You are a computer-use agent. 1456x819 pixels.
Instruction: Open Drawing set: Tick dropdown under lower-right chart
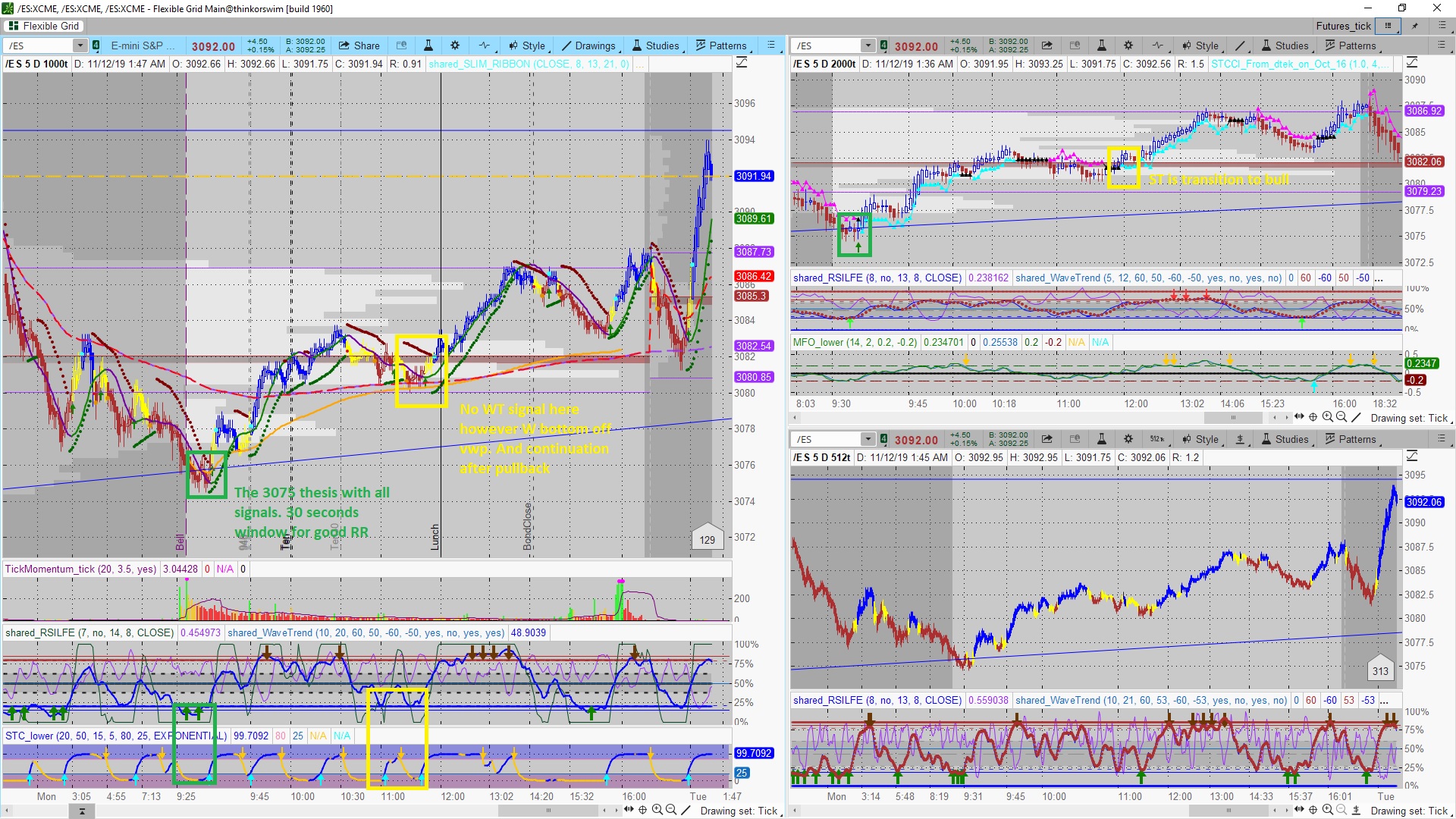[x=1413, y=811]
